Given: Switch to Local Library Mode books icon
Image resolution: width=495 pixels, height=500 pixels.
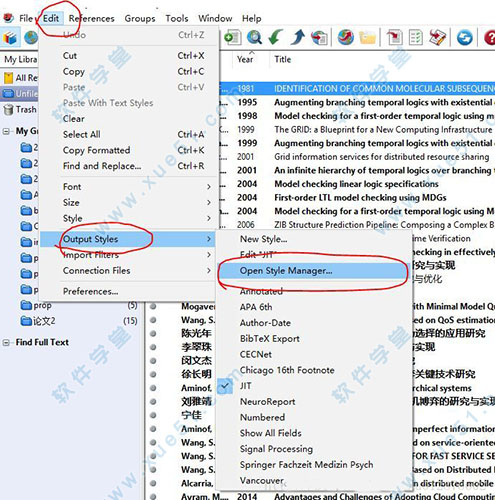Looking at the screenshot, I should (x=10, y=37).
